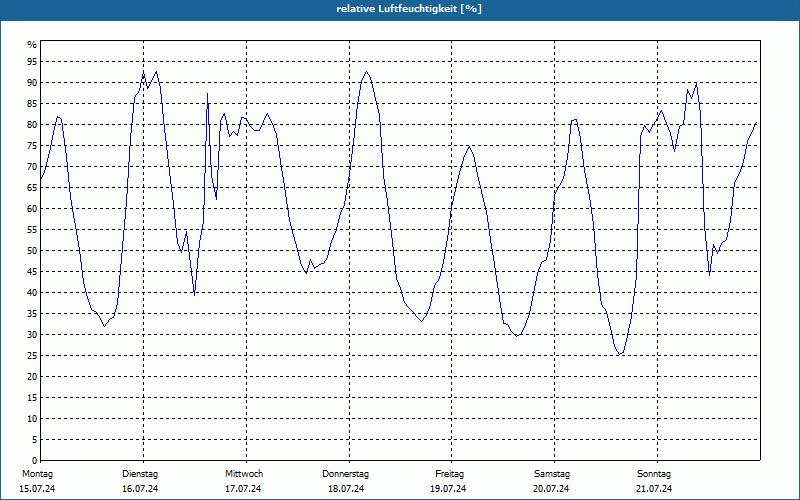Select the 30 value on the y-axis
The height and width of the screenshot is (500, 800).
pyautogui.click(x=32, y=335)
